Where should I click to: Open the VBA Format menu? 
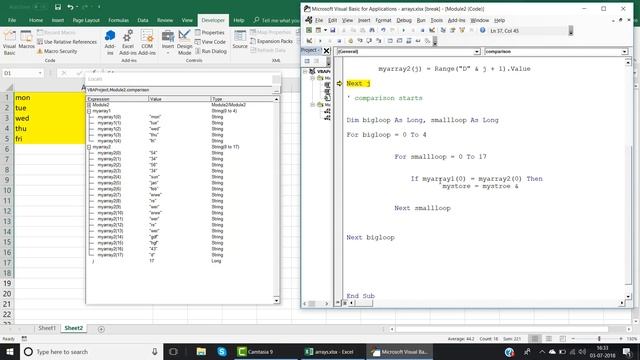tap(383, 20)
